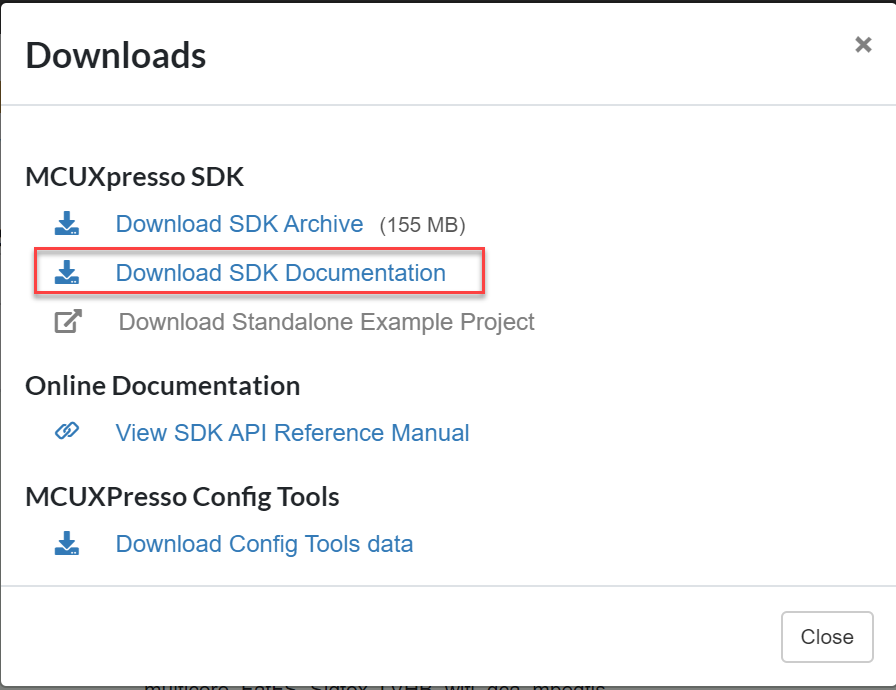Select the Download SDK Documentation link
The width and height of the screenshot is (896, 690).
(280, 273)
